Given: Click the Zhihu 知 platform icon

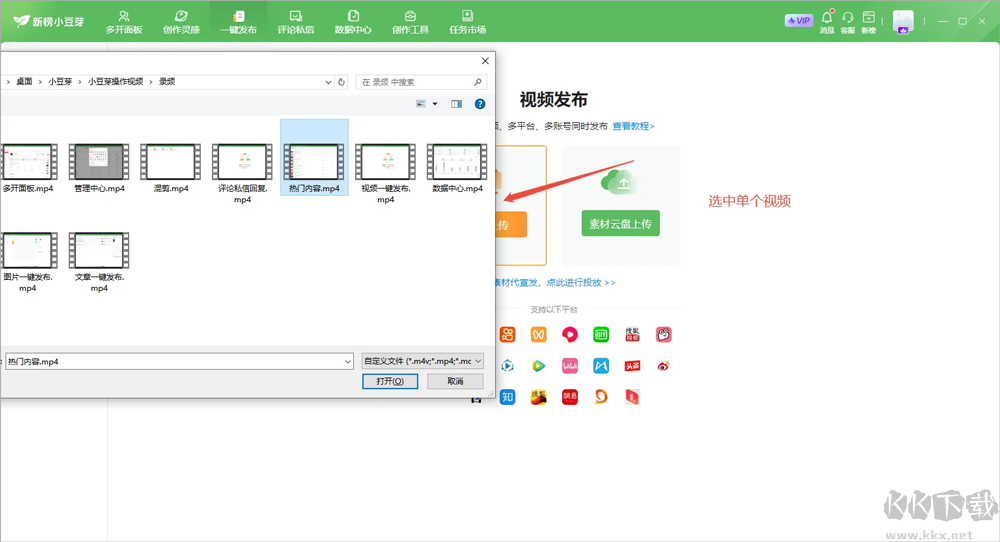Looking at the screenshot, I should point(508,397).
